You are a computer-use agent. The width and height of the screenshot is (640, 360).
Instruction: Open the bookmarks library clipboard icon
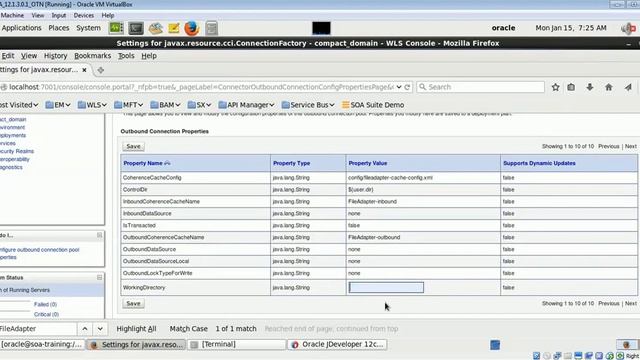pos(571,87)
